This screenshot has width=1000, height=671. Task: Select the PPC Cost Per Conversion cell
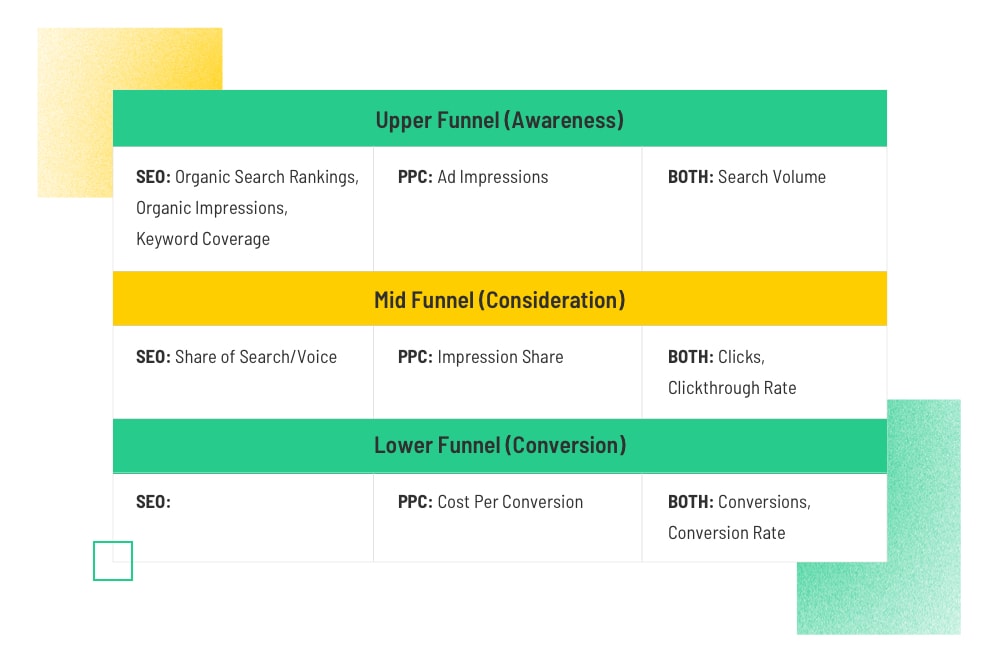(490, 502)
